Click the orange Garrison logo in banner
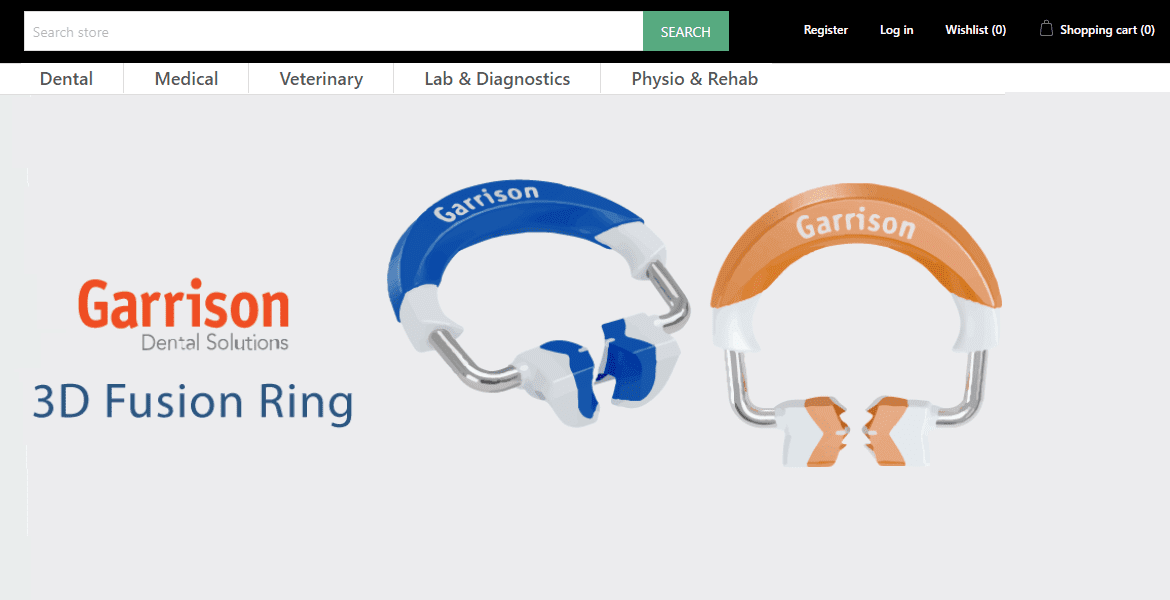Image resolution: width=1170 pixels, height=600 pixels. pyautogui.click(x=184, y=304)
